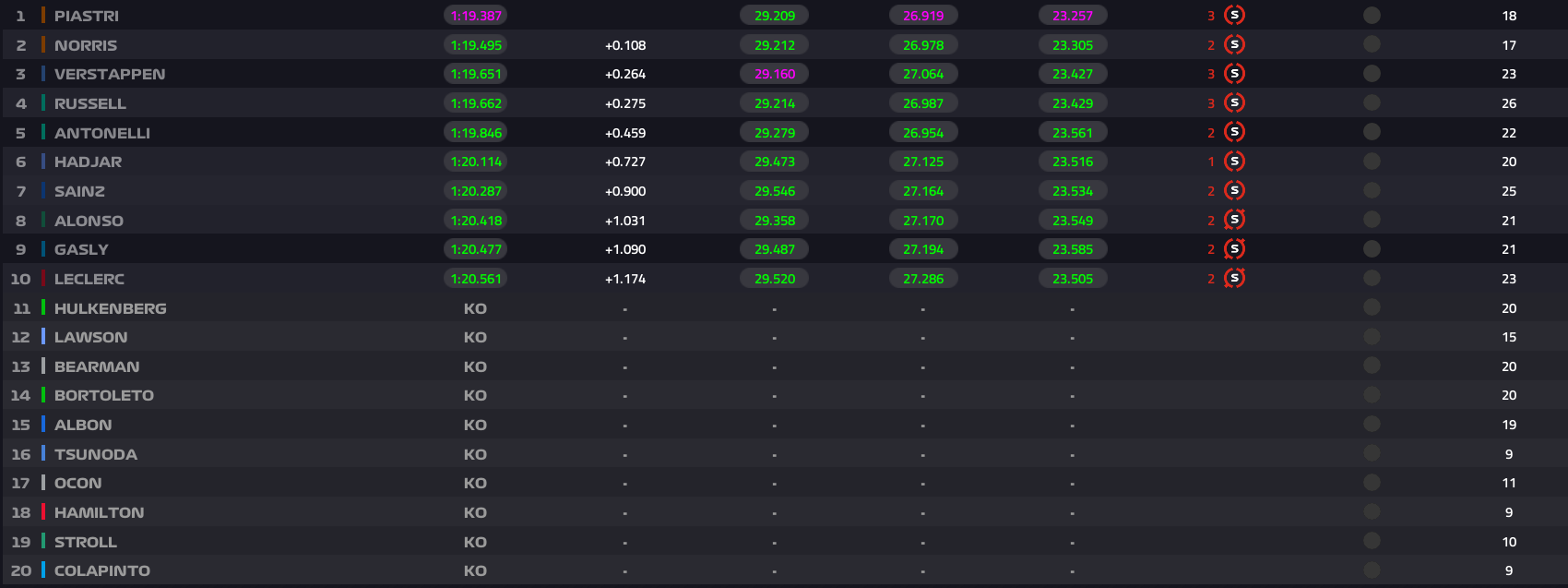Screen dimensions: 1568x588
Task: Select Leclerc's sector 3 time 23.505
Action: [1072, 279]
